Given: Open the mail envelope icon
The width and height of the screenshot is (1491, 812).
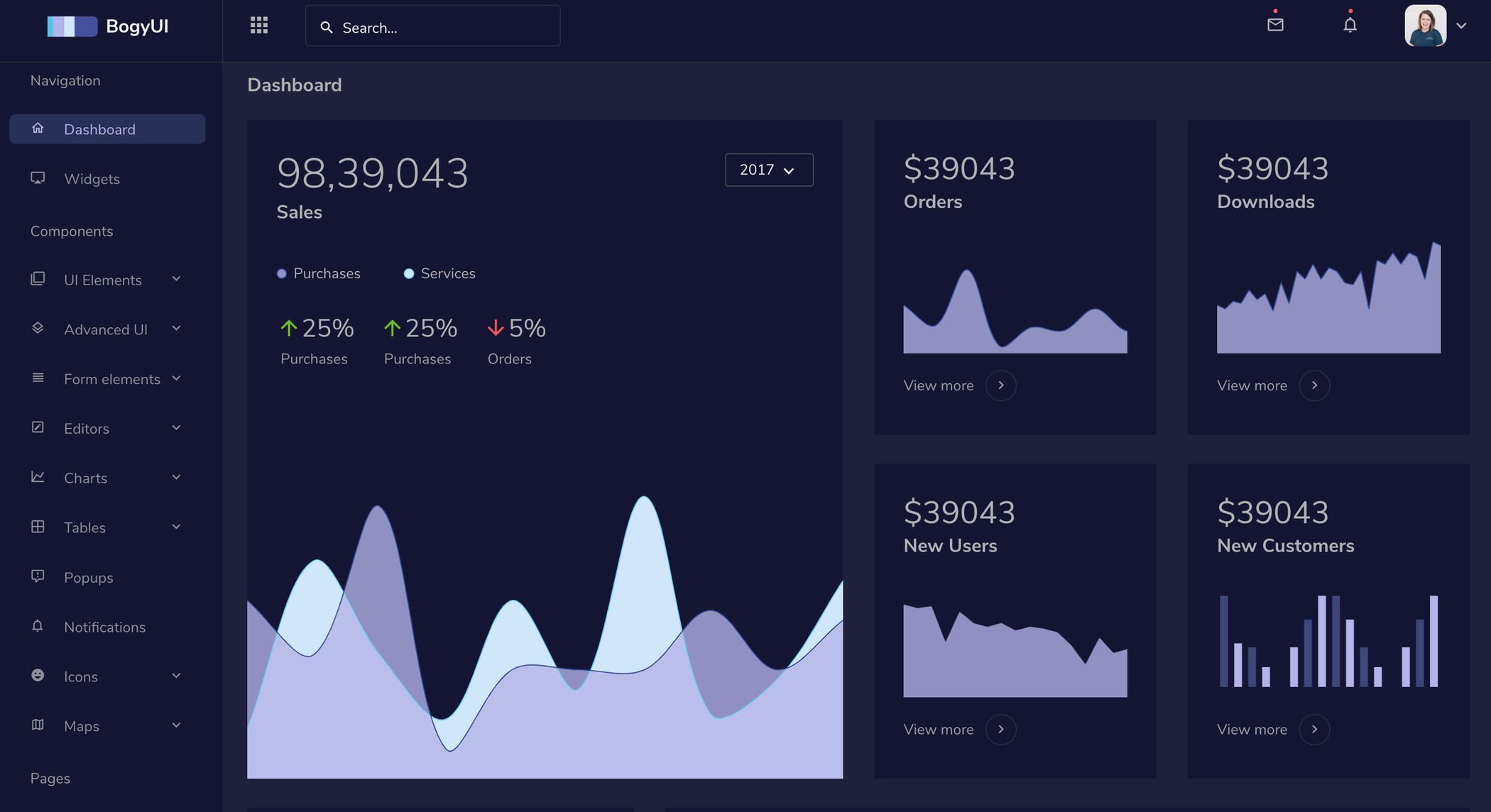Looking at the screenshot, I should coord(1275,25).
